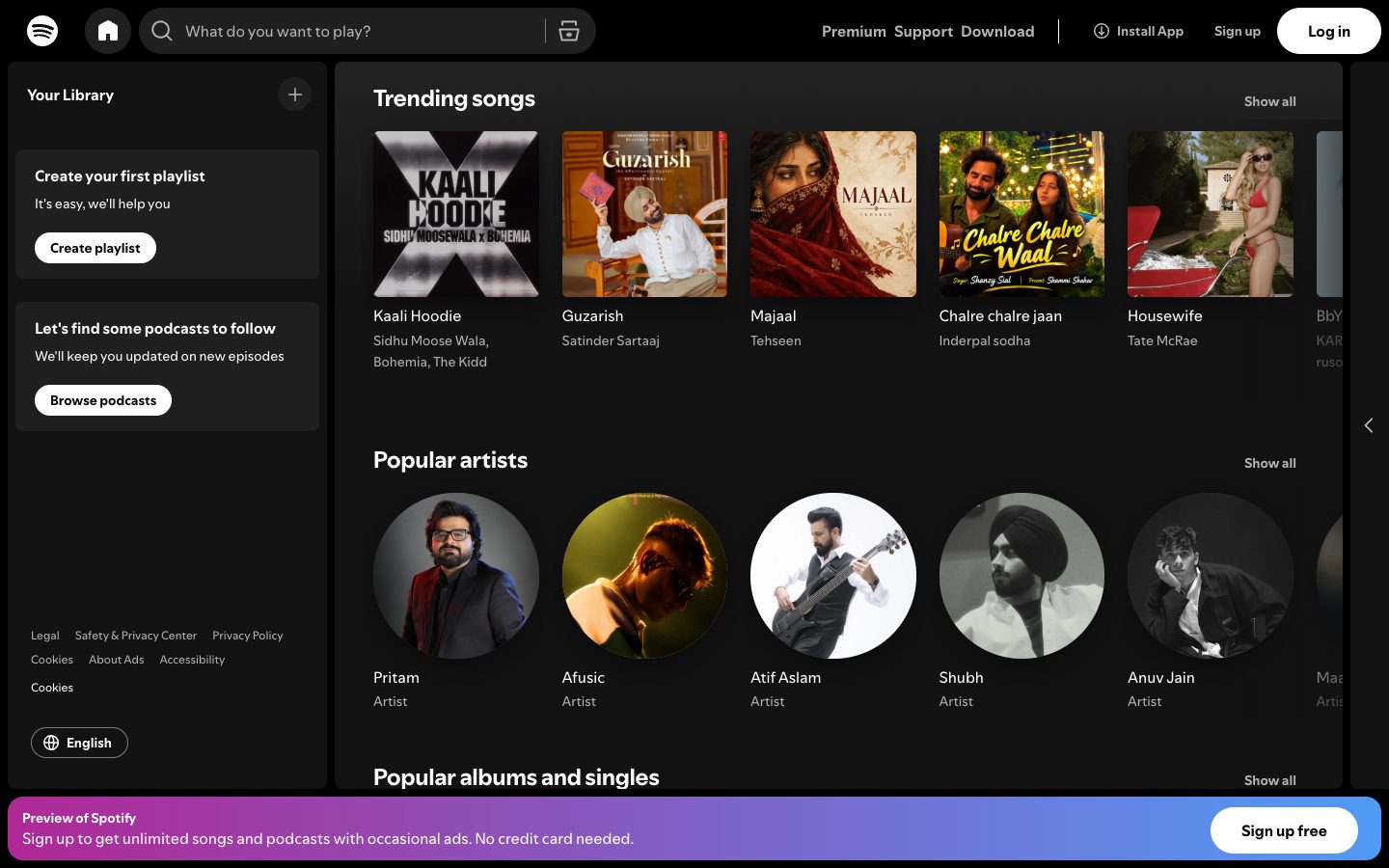Viewport: 1389px width, 868px height.
Task: Click Sign up free button
Action: click(x=1284, y=830)
